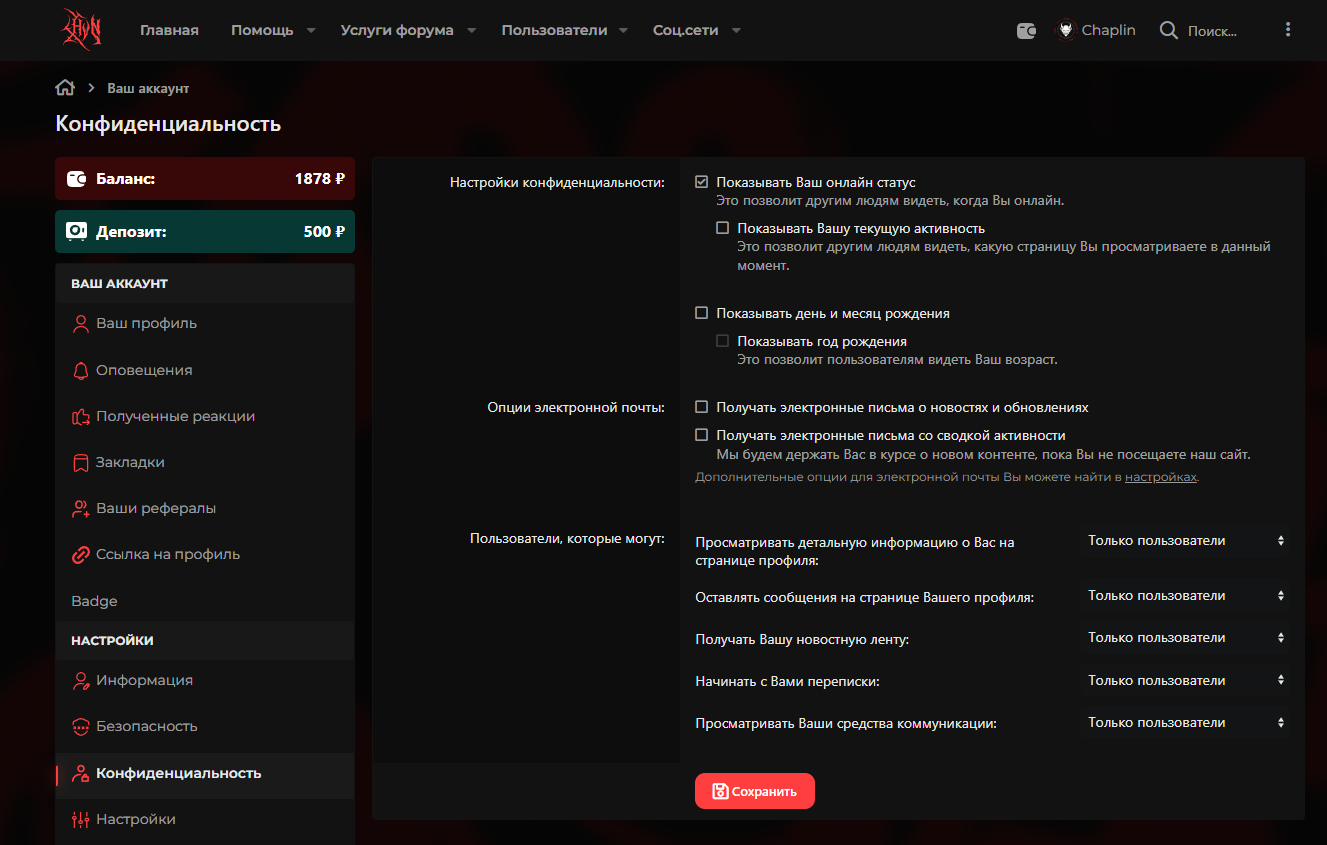
Task: Expand the Пользователи menu arrow
Action: 624,31
